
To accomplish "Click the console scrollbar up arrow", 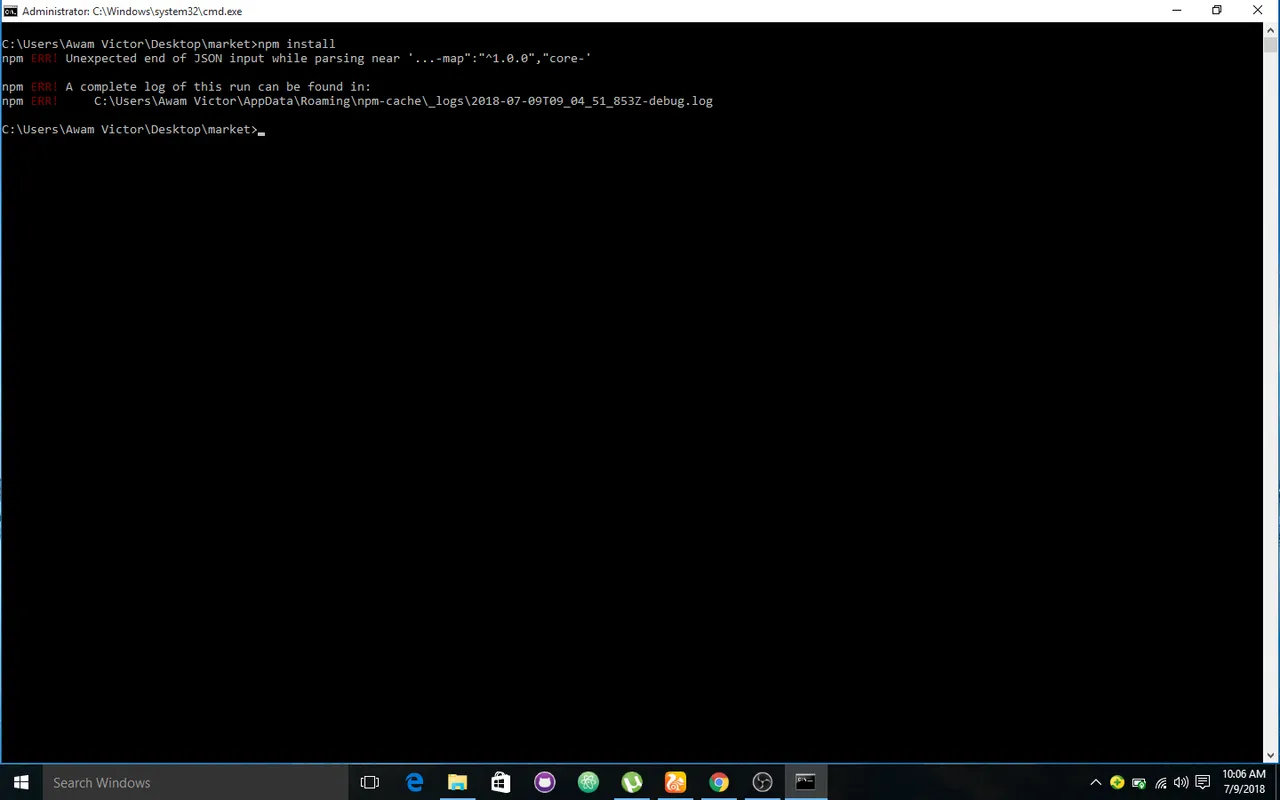I will [x=1271, y=30].
